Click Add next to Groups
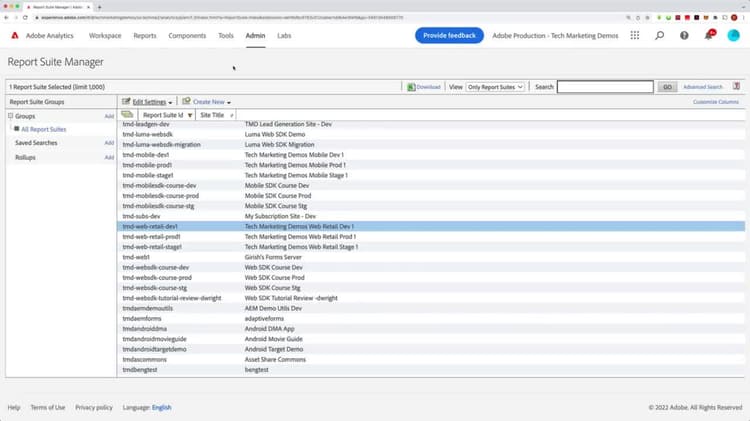The height and width of the screenshot is (421, 750). click(x=109, y=116)
